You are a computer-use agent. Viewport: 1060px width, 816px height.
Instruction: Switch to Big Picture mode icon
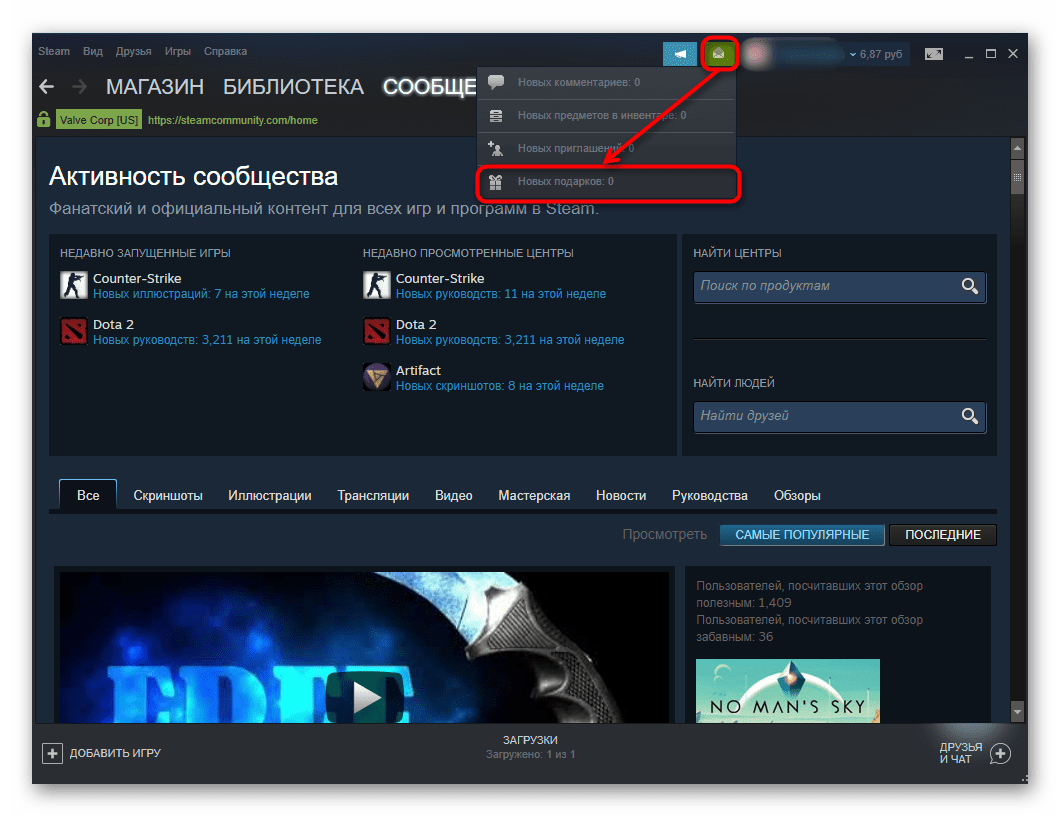[934, 53]
